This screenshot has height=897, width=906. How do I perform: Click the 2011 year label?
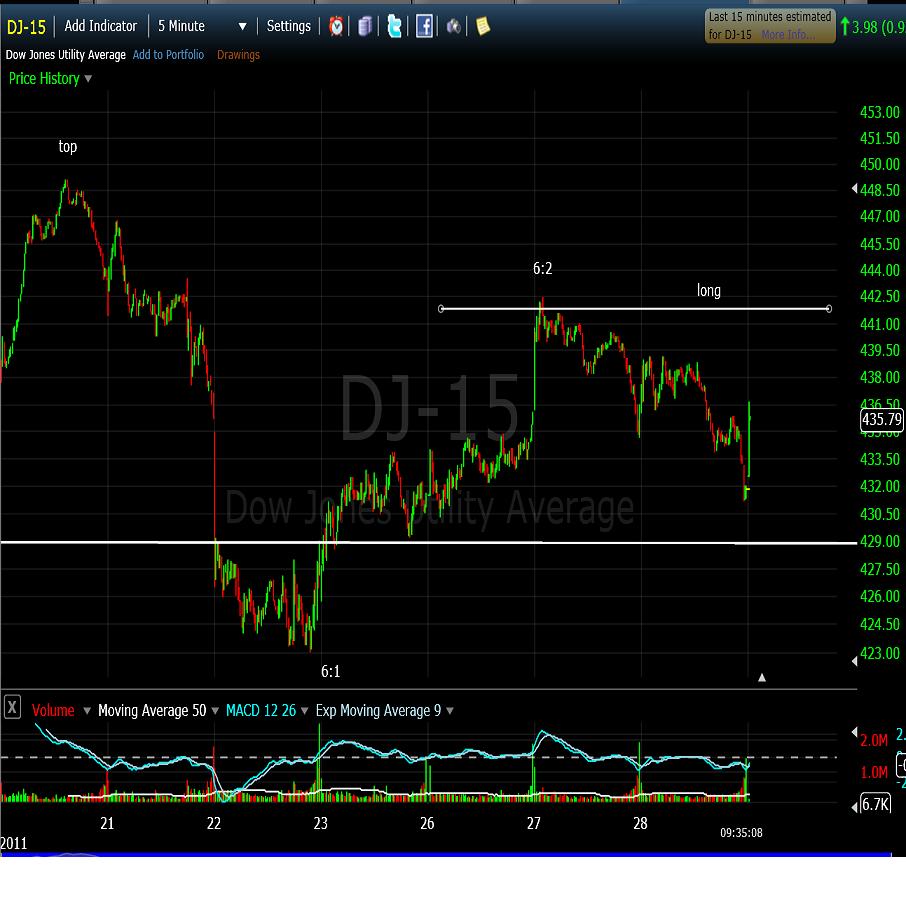click(x=14, y=843)
